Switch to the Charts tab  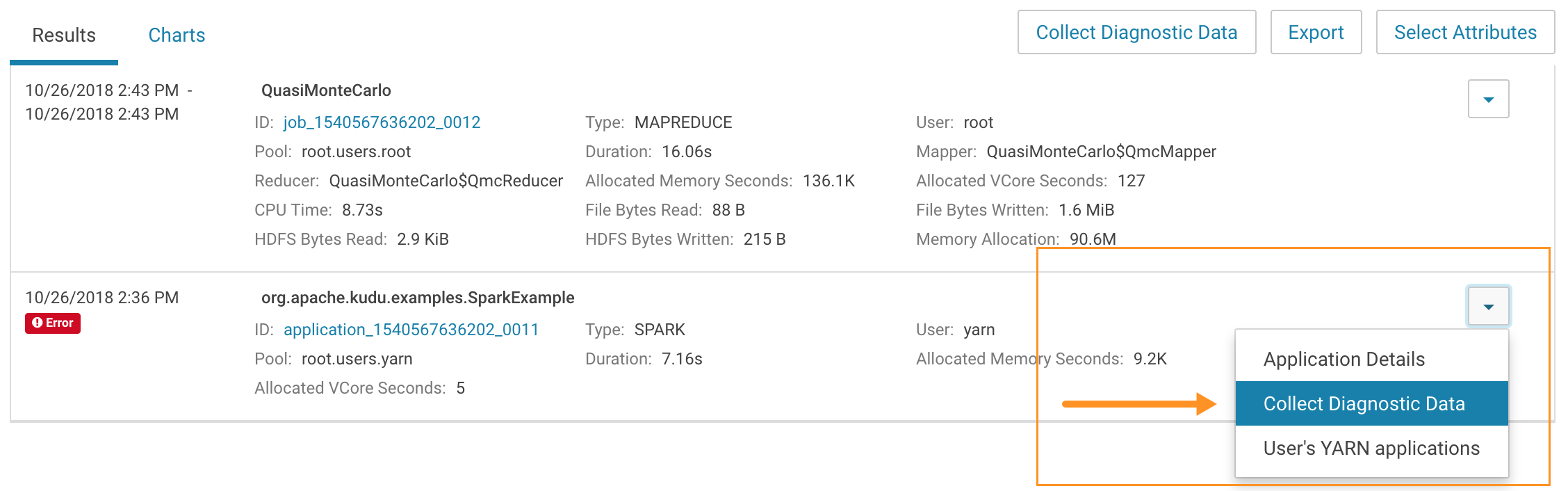point(177,35)
